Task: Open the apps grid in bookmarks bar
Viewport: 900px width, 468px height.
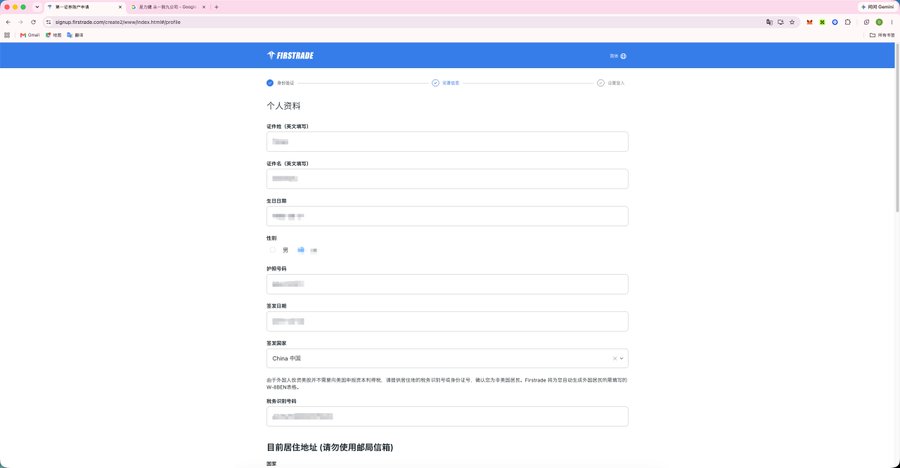Action: point(7,35)
